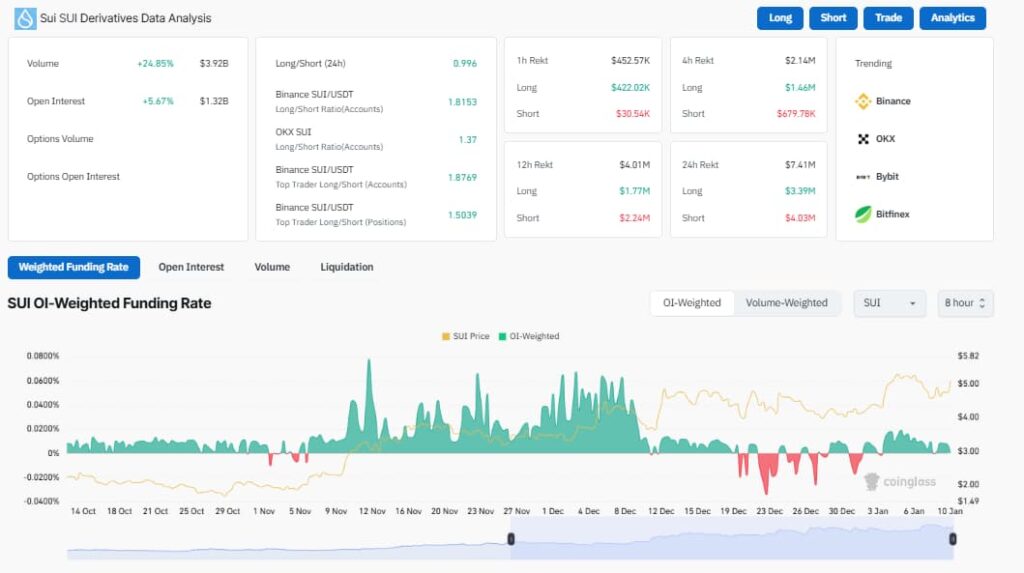Switch to the Open Interest tab
This screenshot has height=573, width=1024.
(x=191, y=267)
